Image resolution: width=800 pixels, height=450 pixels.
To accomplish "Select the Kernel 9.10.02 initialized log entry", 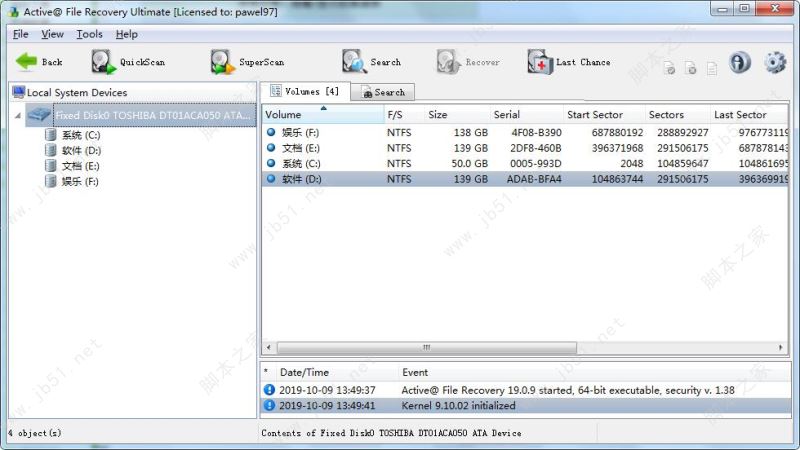I will tap(526, 406).
